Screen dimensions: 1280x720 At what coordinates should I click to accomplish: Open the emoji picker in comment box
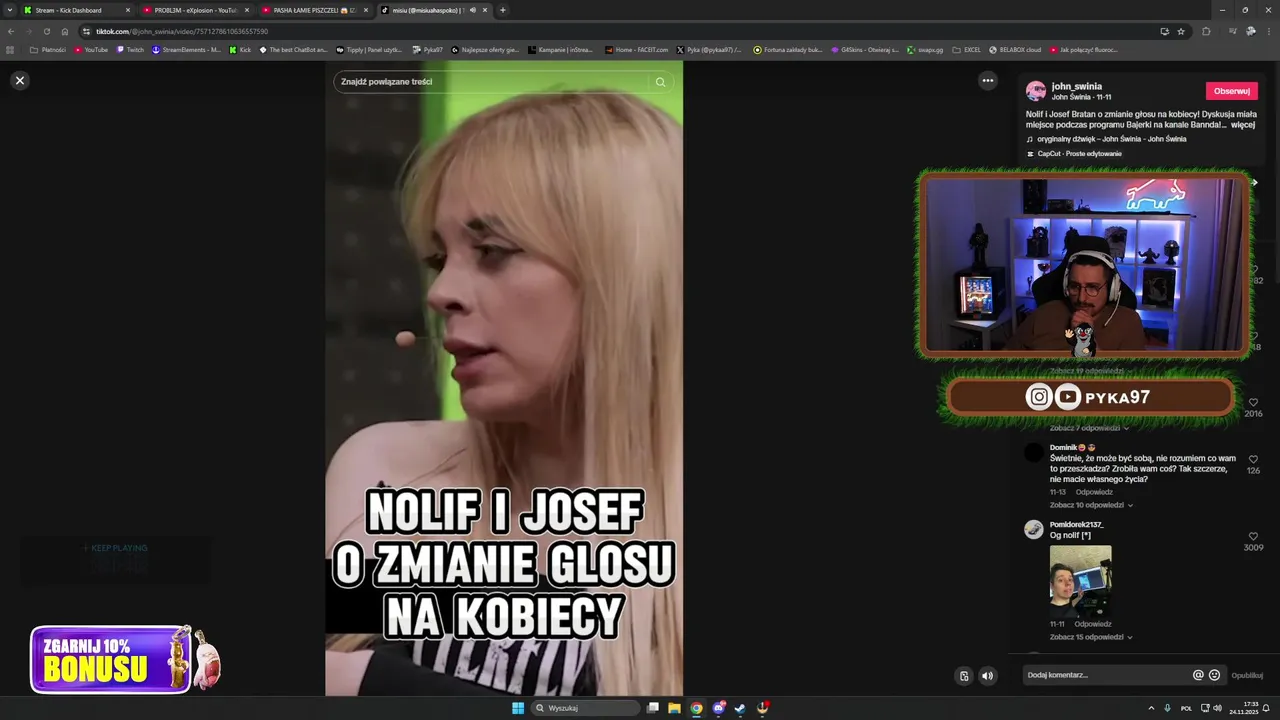[1214, 675]
